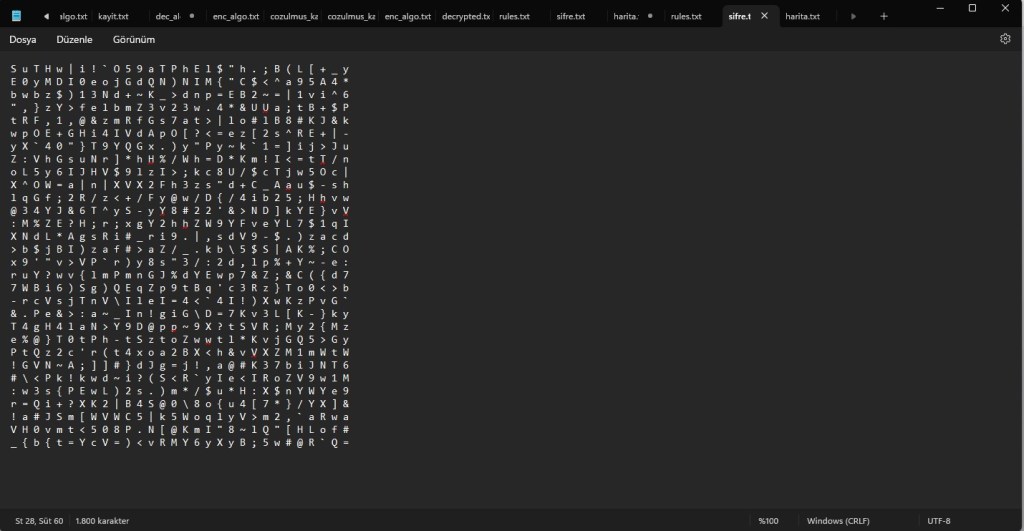Click unsaved dot on dec_al tab
This screenshot has height=531, width=1024.
pos(191,17)
